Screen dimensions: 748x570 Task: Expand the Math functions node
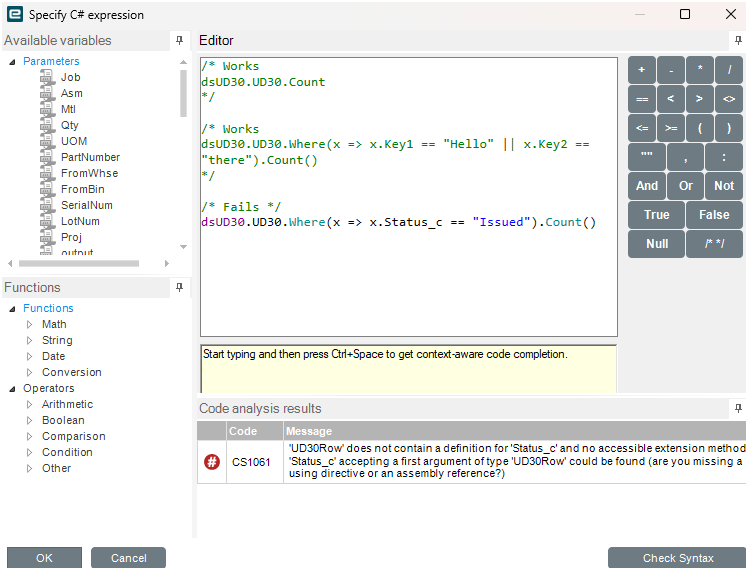[29, 324]
